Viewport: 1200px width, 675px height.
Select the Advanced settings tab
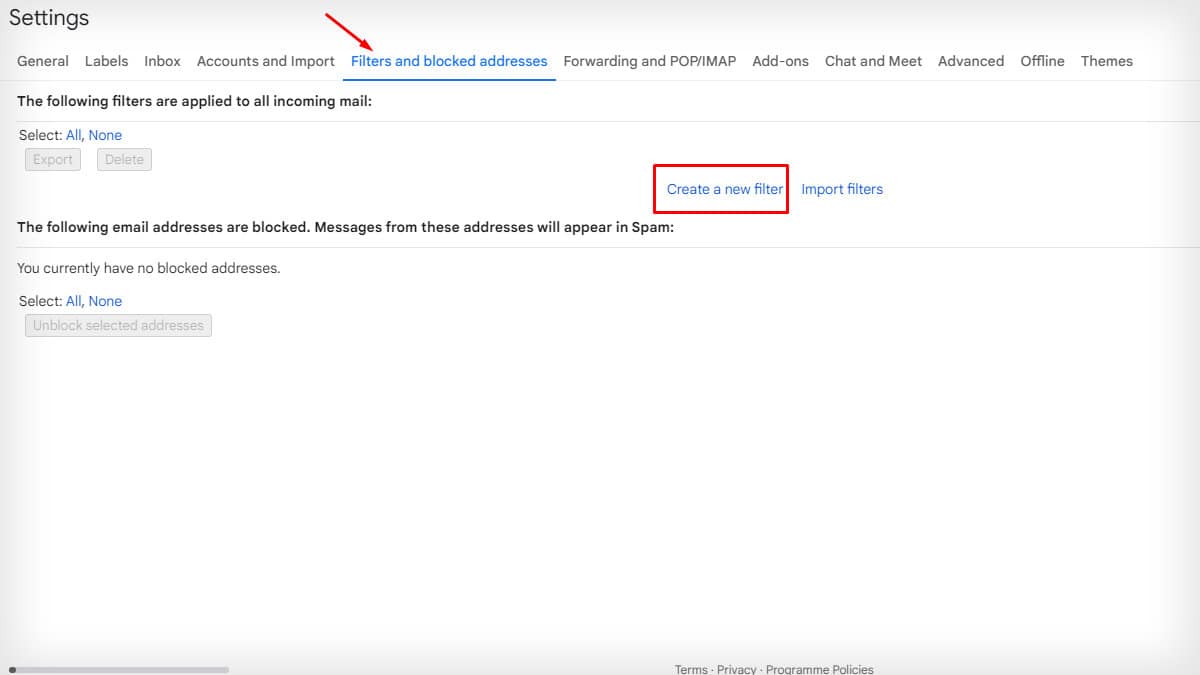(970, 61)
